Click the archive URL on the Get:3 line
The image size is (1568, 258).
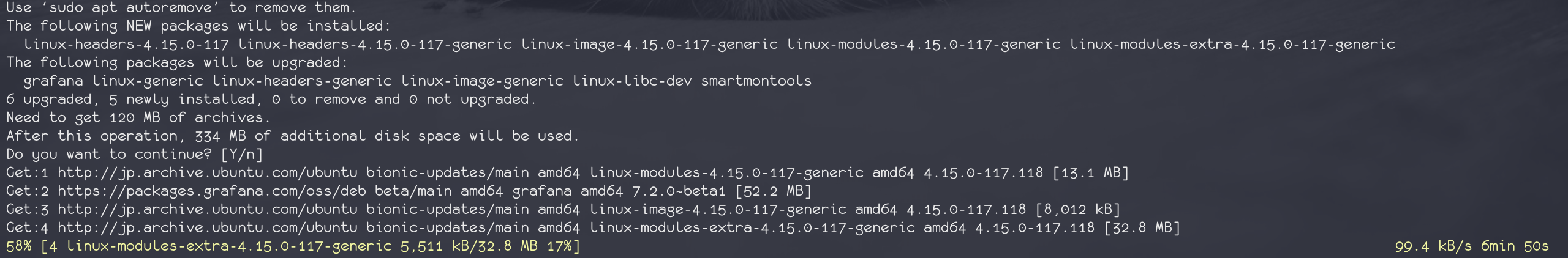tap(207, 210)
